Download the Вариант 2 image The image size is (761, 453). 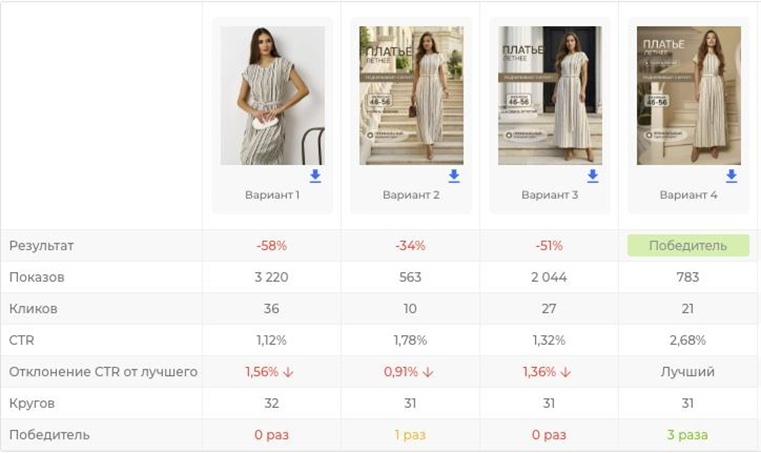(x=454, y=176)
